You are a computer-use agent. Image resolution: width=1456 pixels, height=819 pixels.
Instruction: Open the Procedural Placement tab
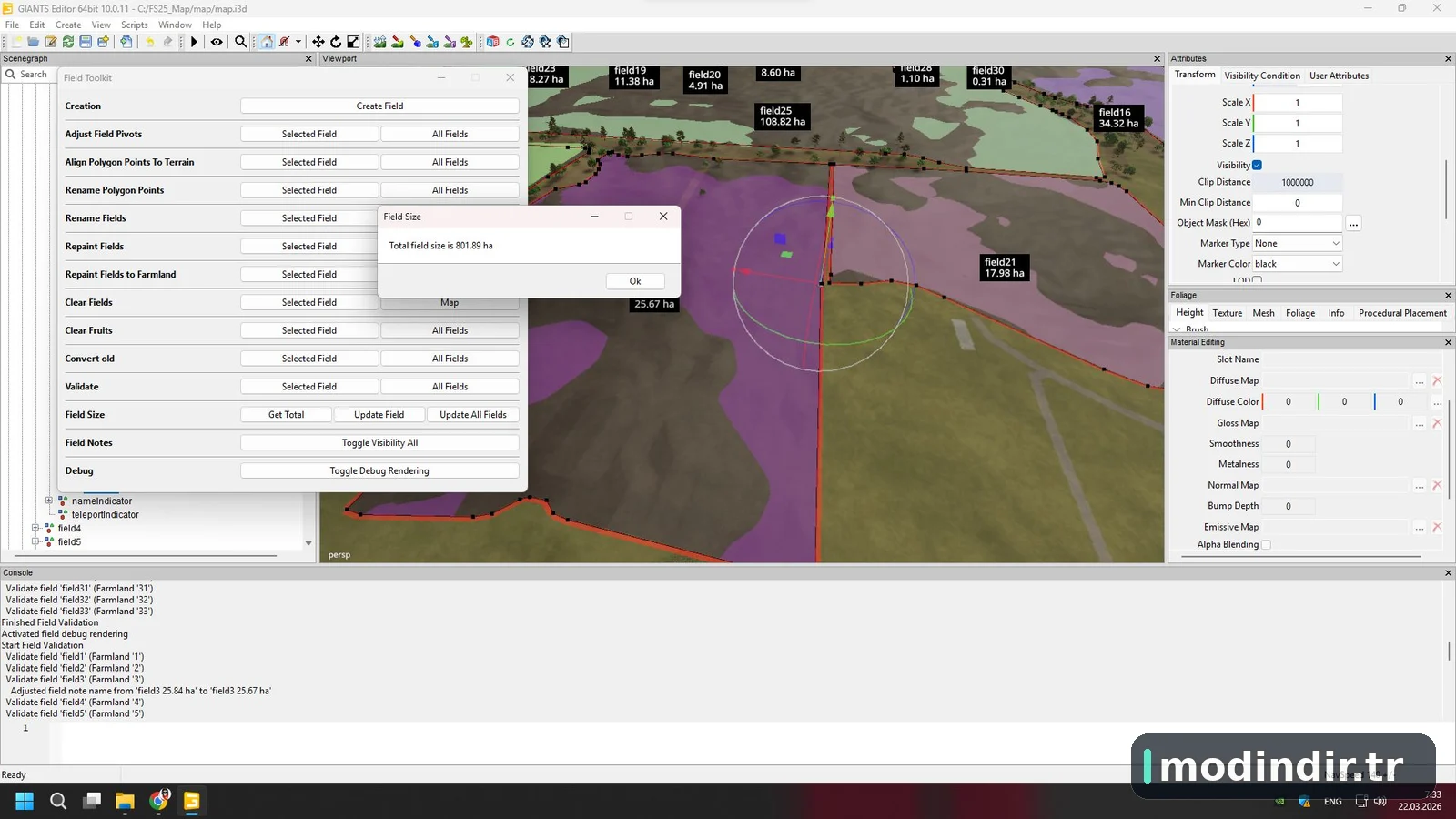[1402, 313]
